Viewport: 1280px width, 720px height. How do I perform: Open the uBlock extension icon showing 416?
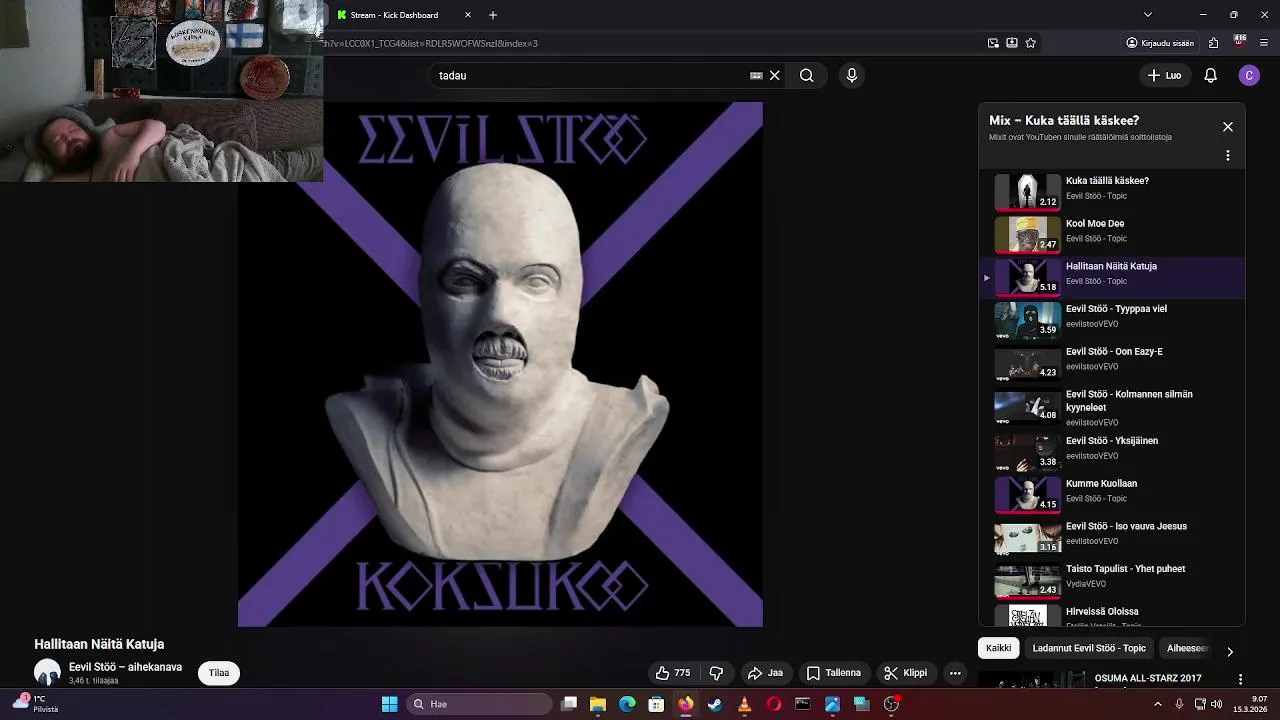click(1240, 42)
